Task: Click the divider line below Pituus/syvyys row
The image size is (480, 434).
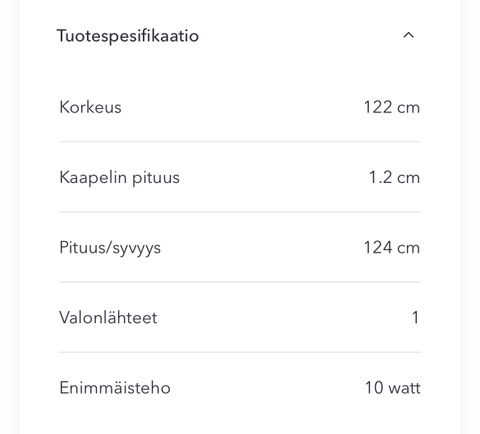Action: pos(240,282)
